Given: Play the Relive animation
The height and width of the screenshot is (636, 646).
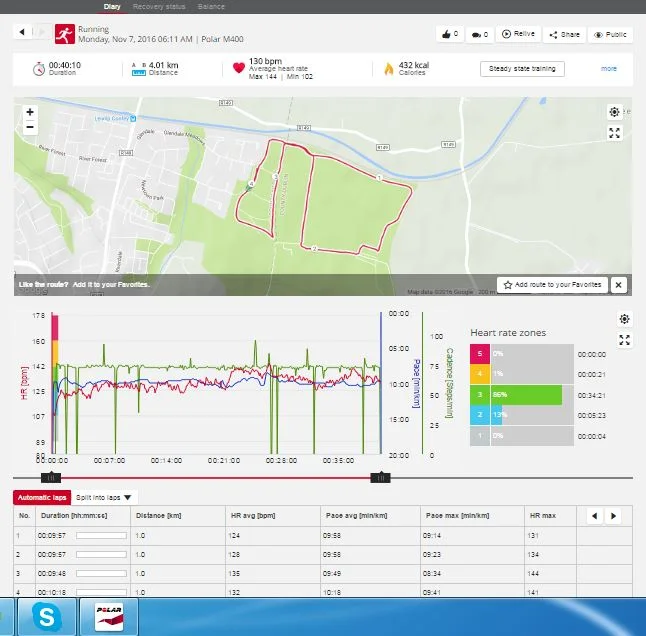Looking at the screenshot, I should [x=518, y=34].
